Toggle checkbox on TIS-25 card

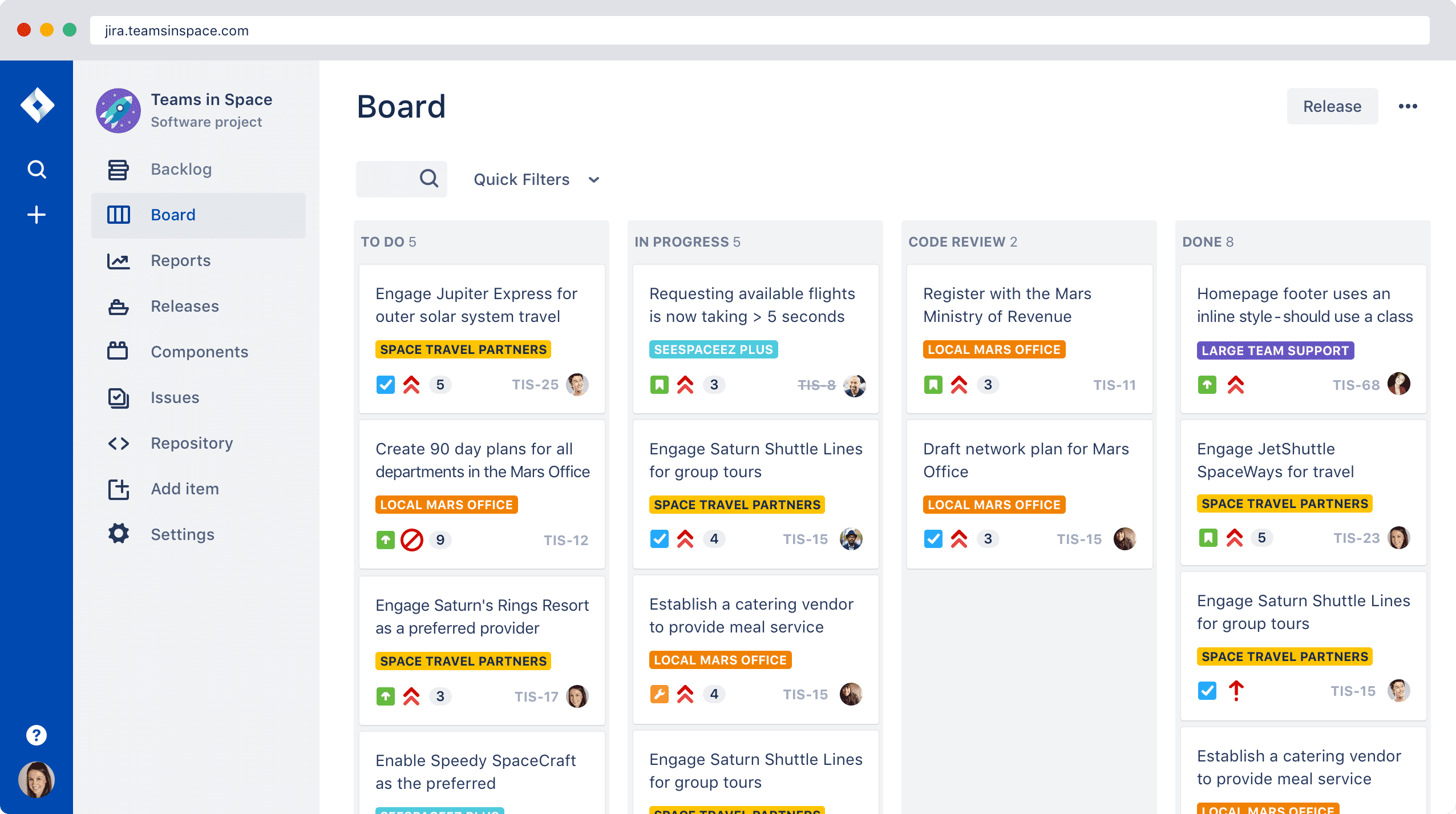coord(384,384)
